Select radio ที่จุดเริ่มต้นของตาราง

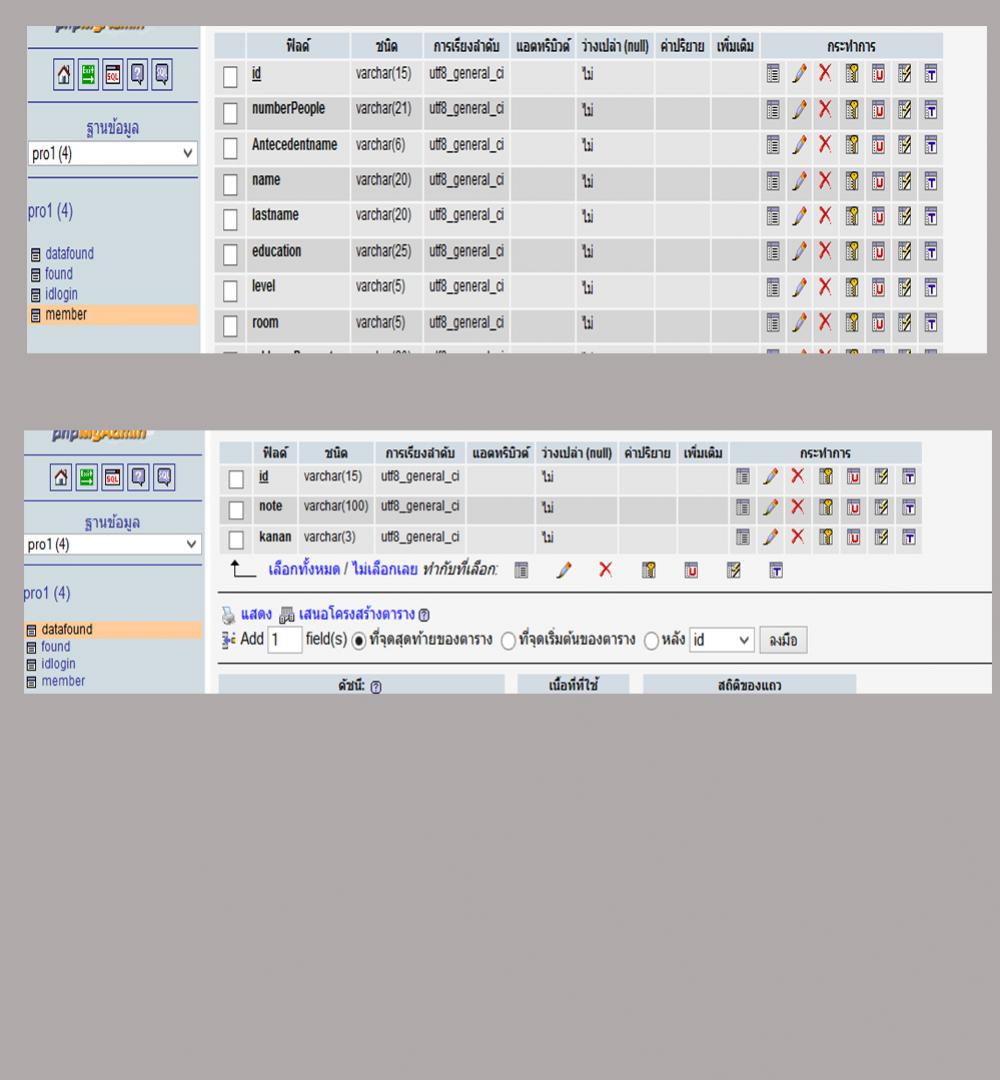click(x=508, y=641)
